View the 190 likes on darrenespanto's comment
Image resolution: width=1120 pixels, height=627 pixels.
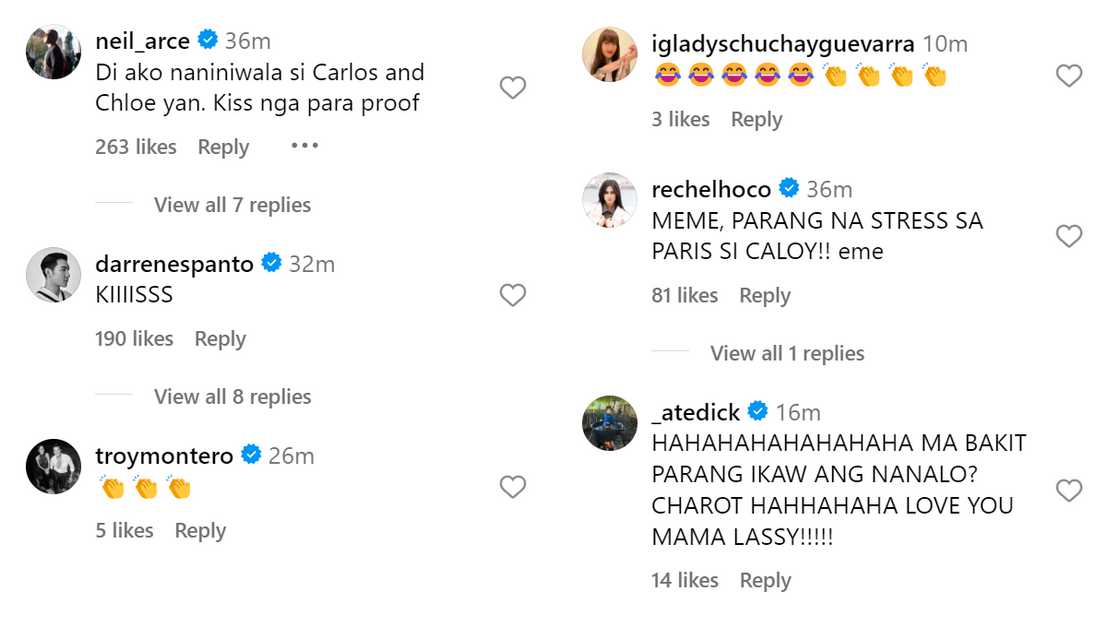pyautogui.click(x=134, y=339)
